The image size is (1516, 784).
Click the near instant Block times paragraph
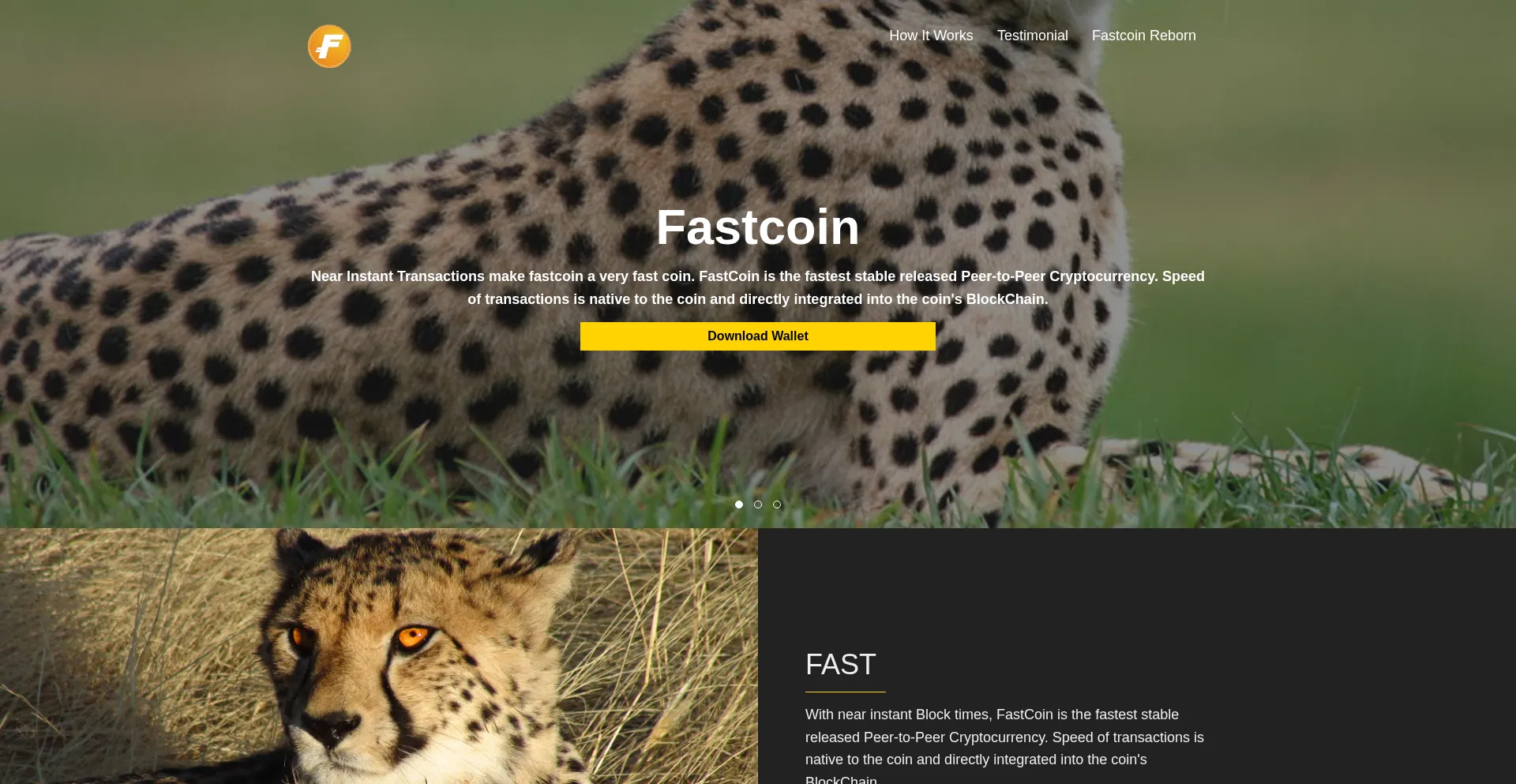tap(1004, 745)
